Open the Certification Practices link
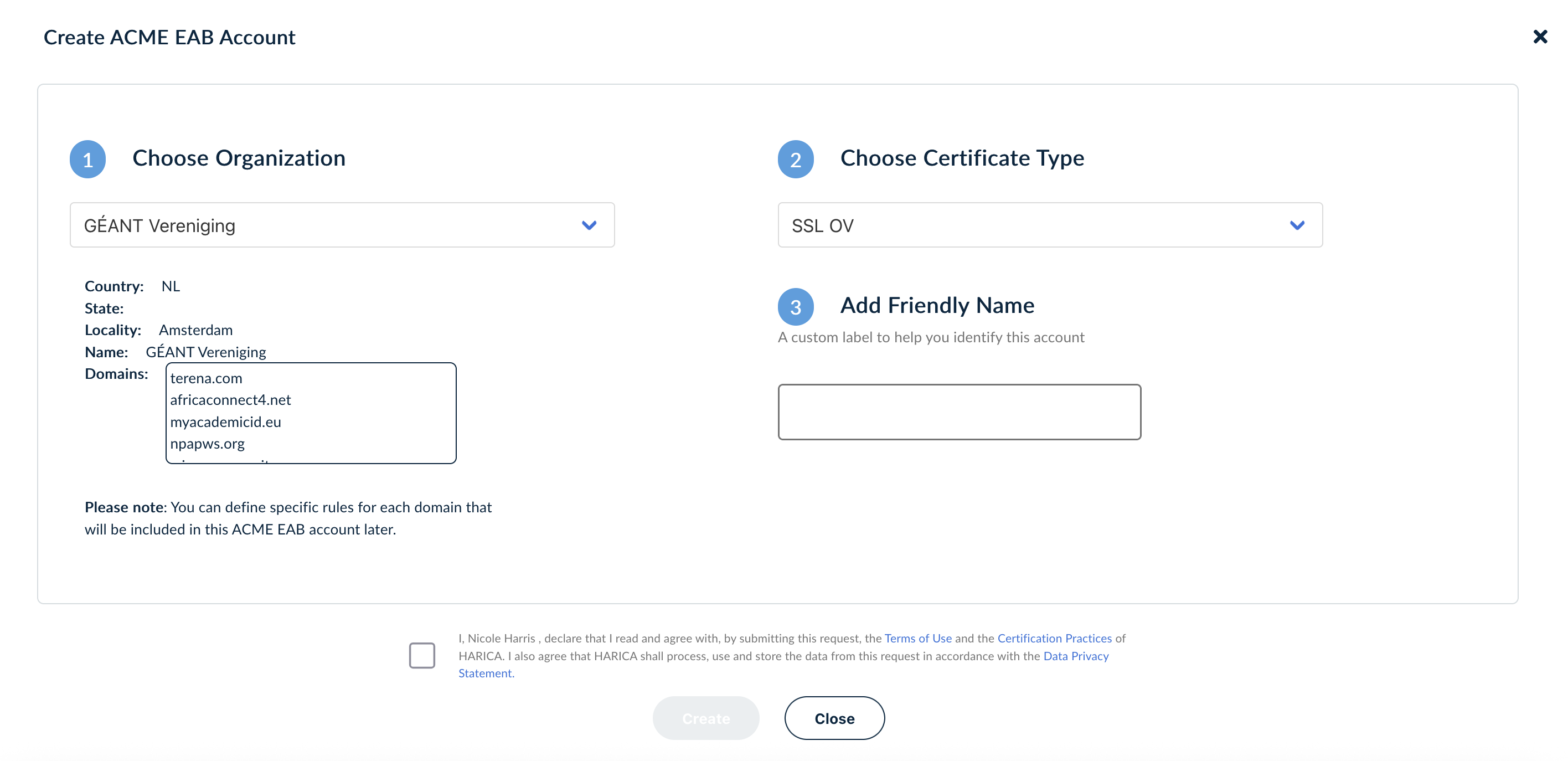Screen dimensions: 1568x761 click(x=1054, y=638)
